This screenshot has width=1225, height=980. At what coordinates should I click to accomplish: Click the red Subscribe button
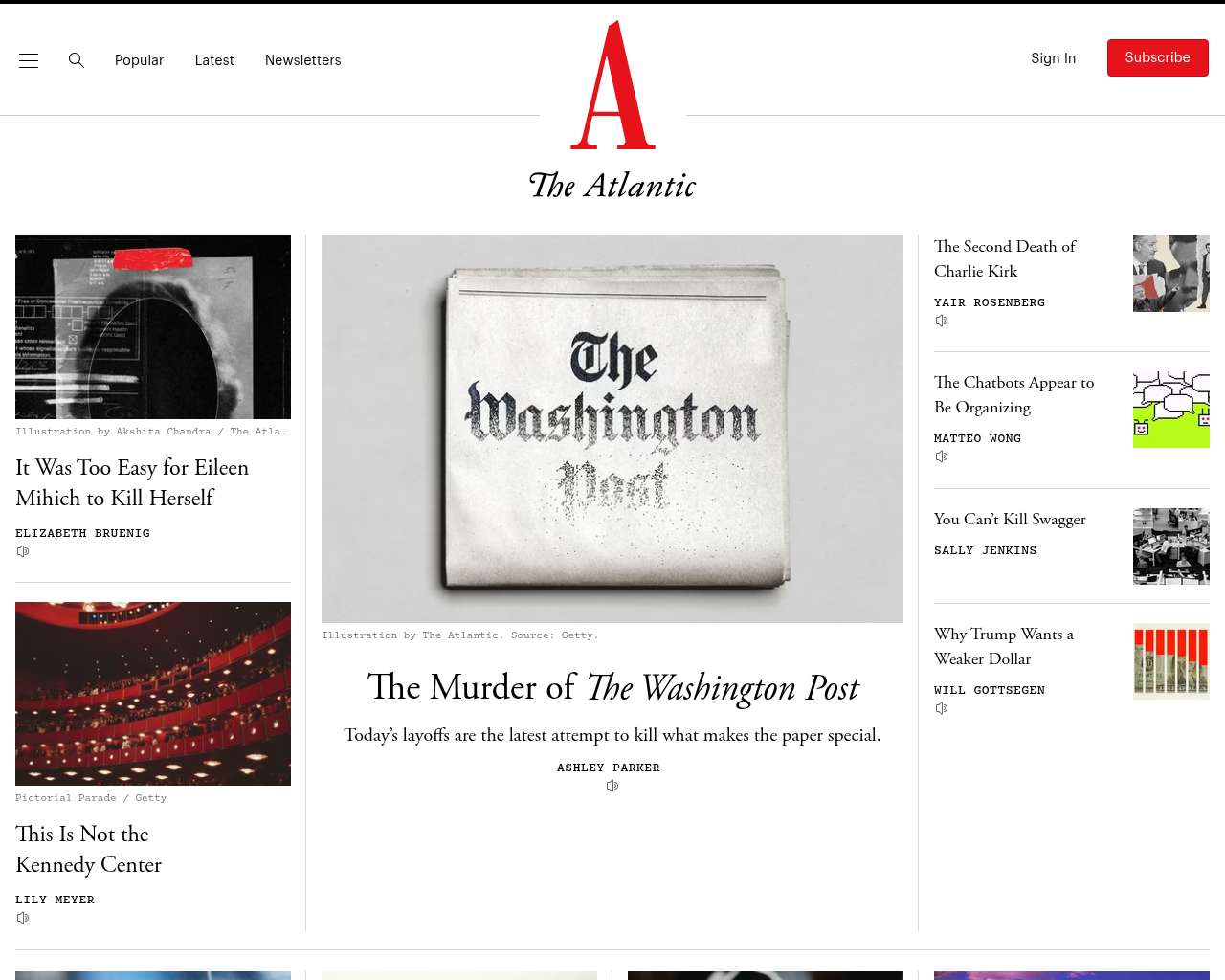click(1158, 57)
